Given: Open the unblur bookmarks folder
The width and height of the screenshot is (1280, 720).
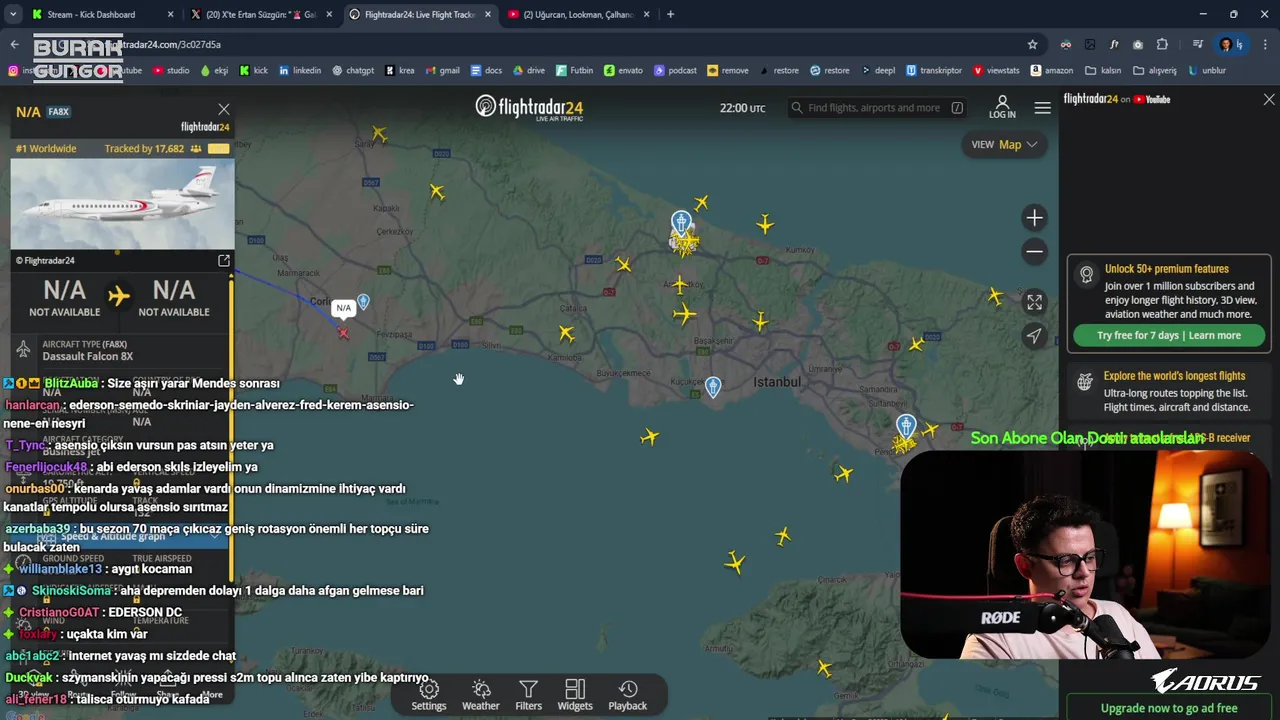Looking at the screenshot, I should [x=1206, y=70].
